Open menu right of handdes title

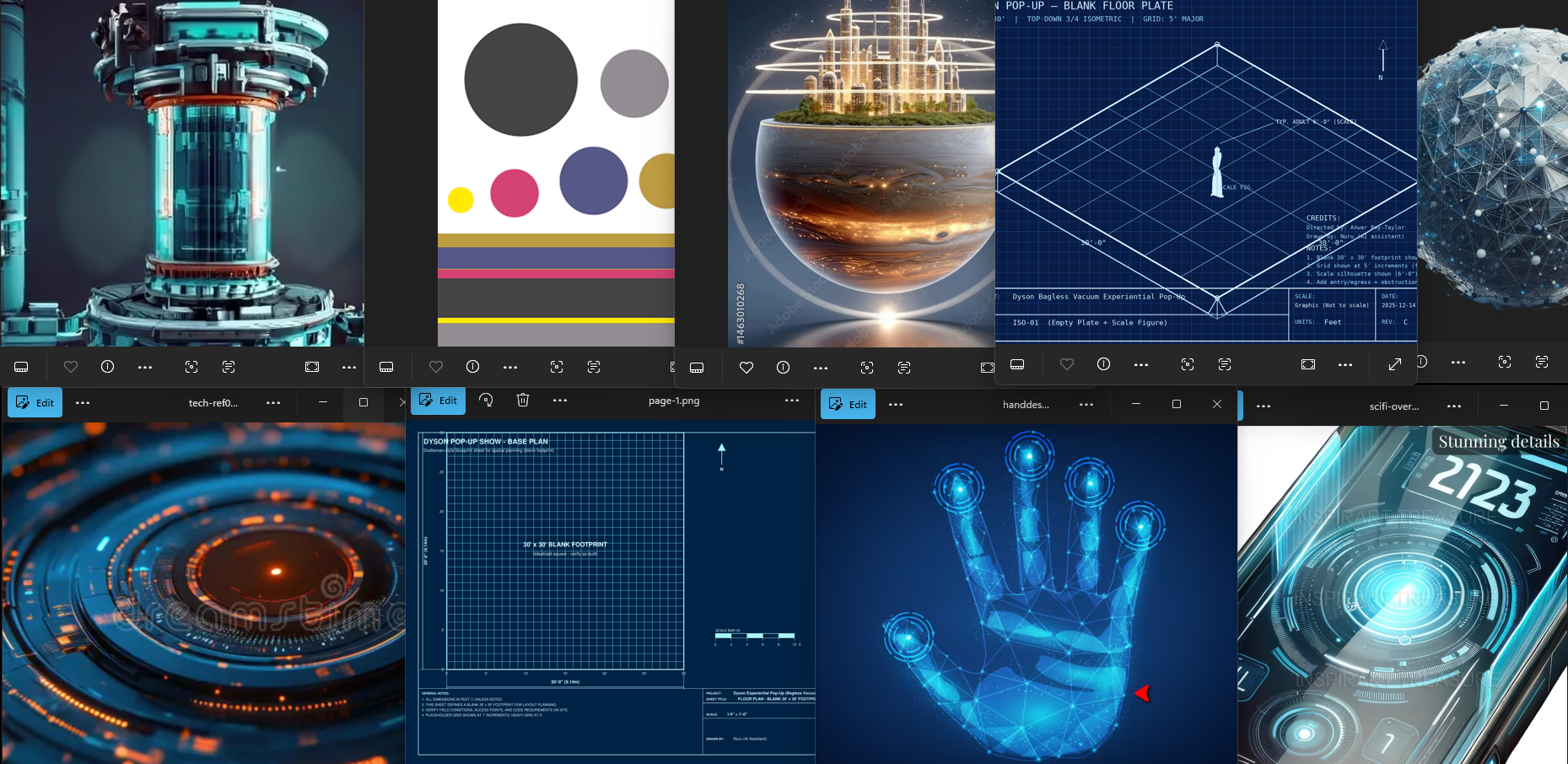click(x=1086, y=405)
